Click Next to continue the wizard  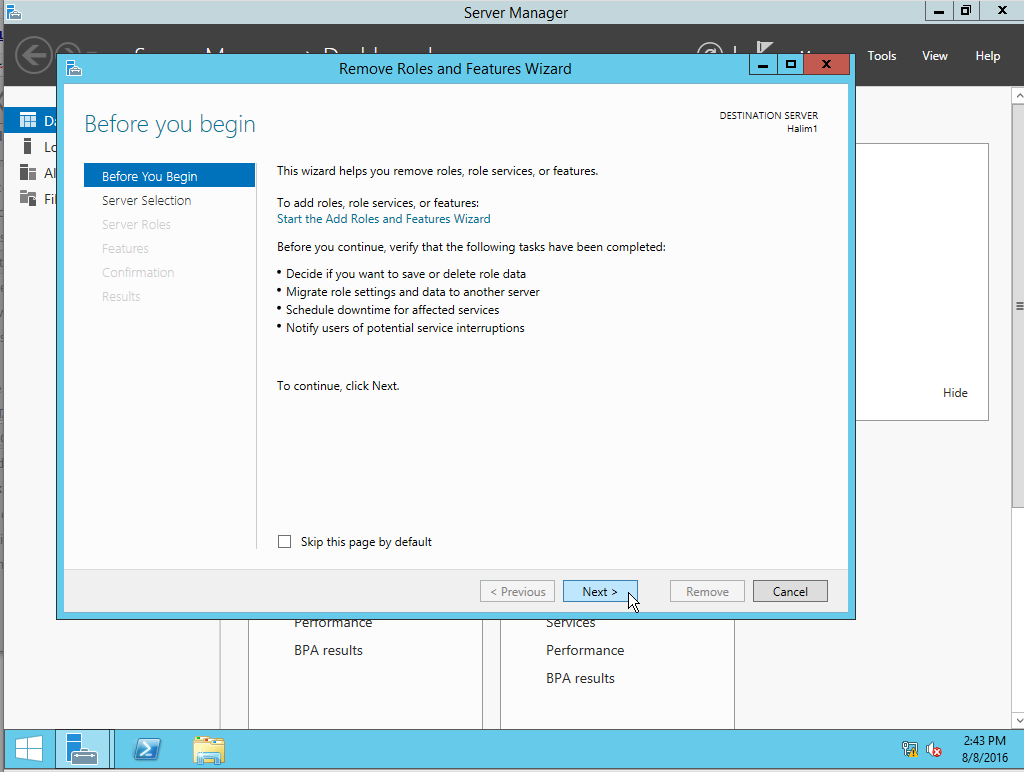pos(600,590)
